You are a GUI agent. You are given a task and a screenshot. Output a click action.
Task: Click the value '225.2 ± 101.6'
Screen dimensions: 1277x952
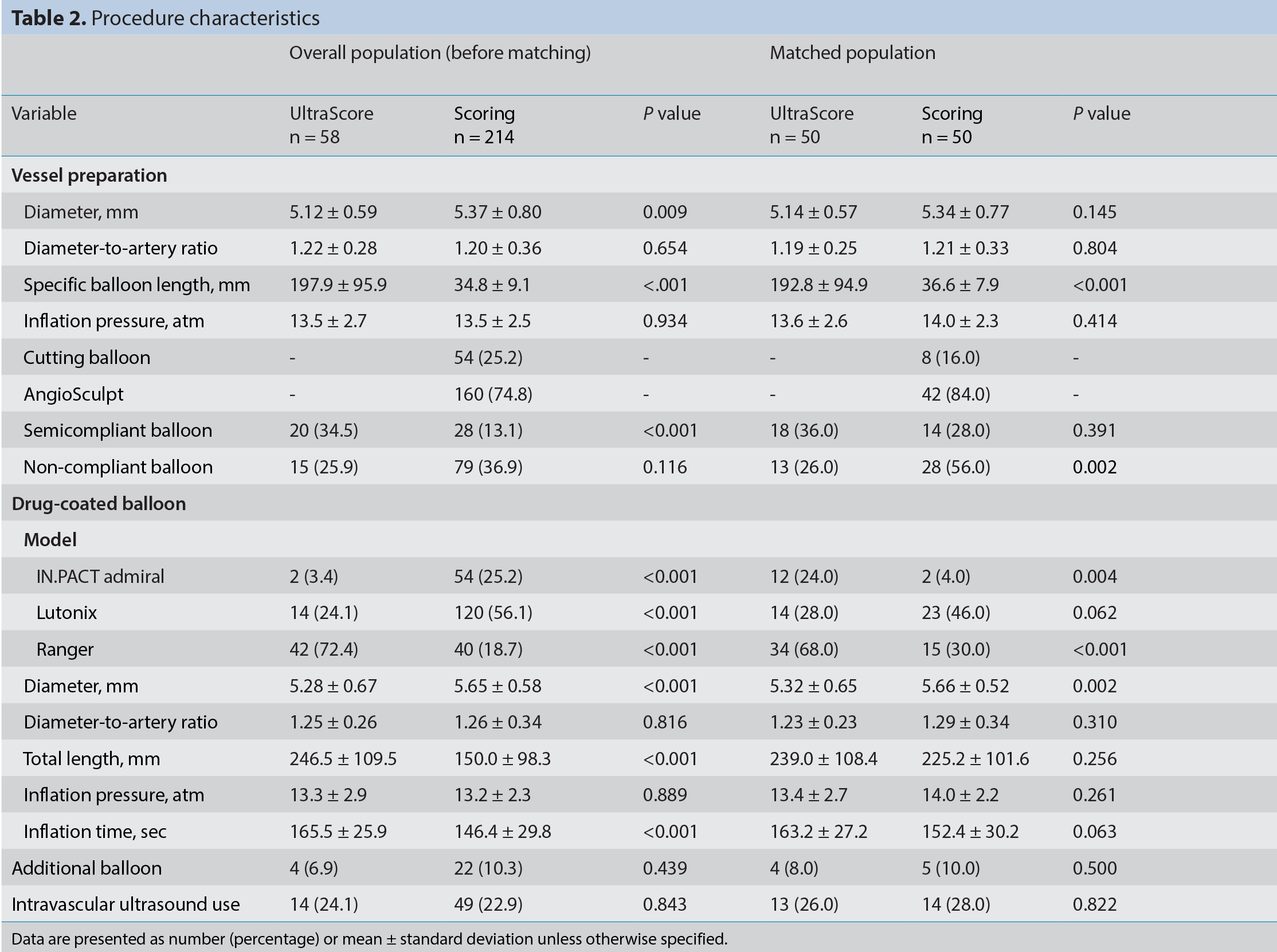click(x=975, y=759)
